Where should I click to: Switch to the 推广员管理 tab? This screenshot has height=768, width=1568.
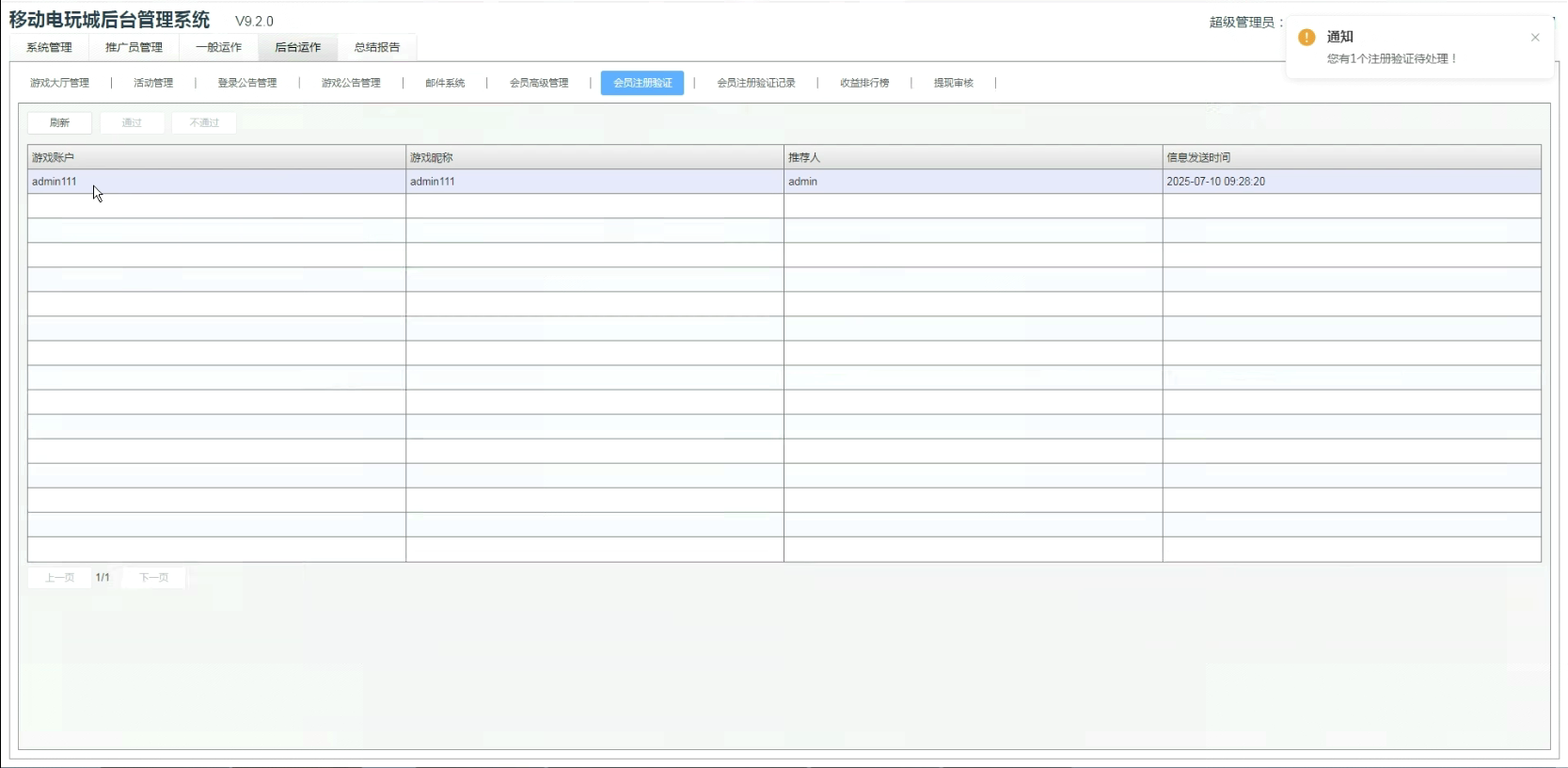click(x=134, y=47)
